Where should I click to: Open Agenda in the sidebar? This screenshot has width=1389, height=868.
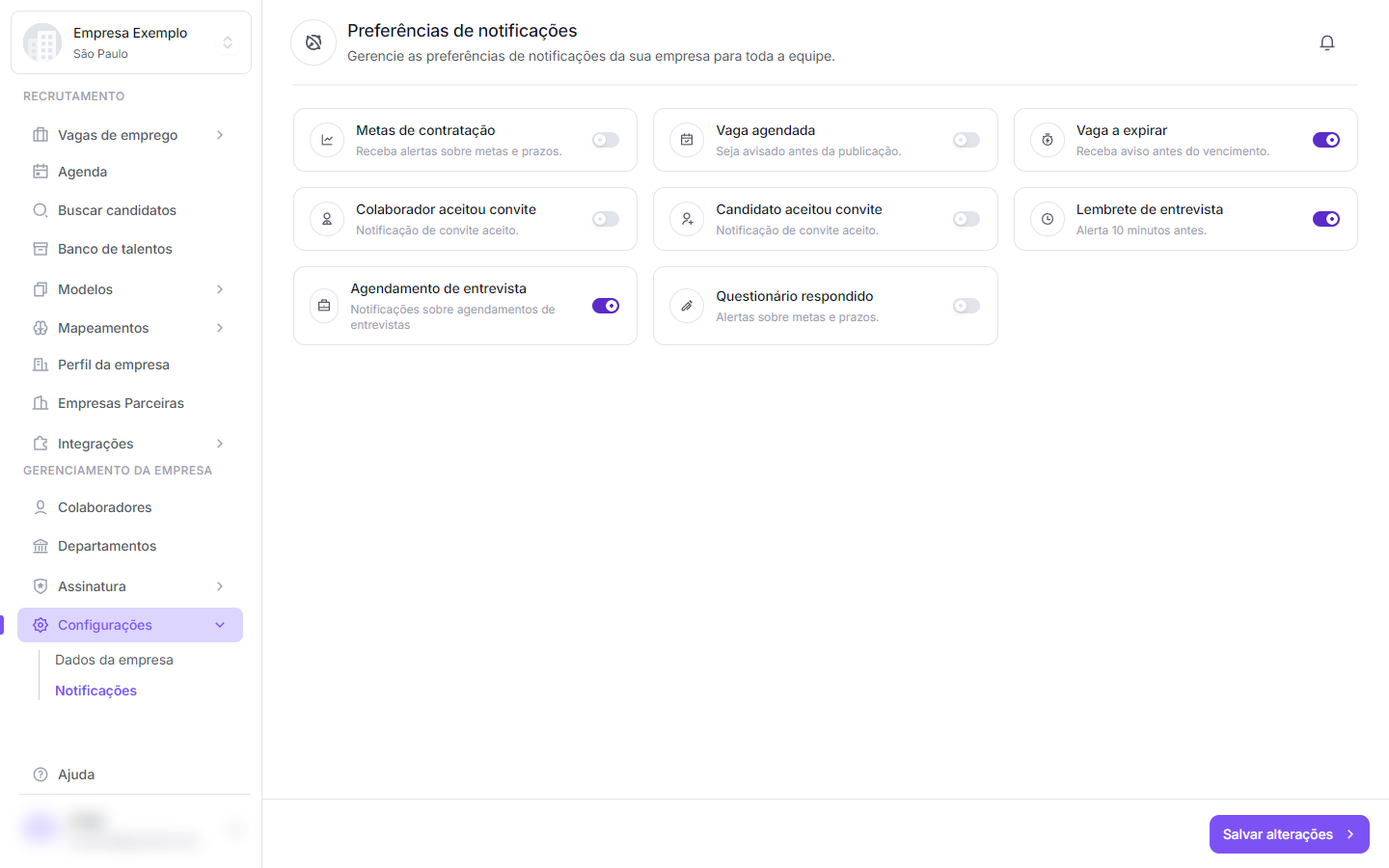(130, 172)
